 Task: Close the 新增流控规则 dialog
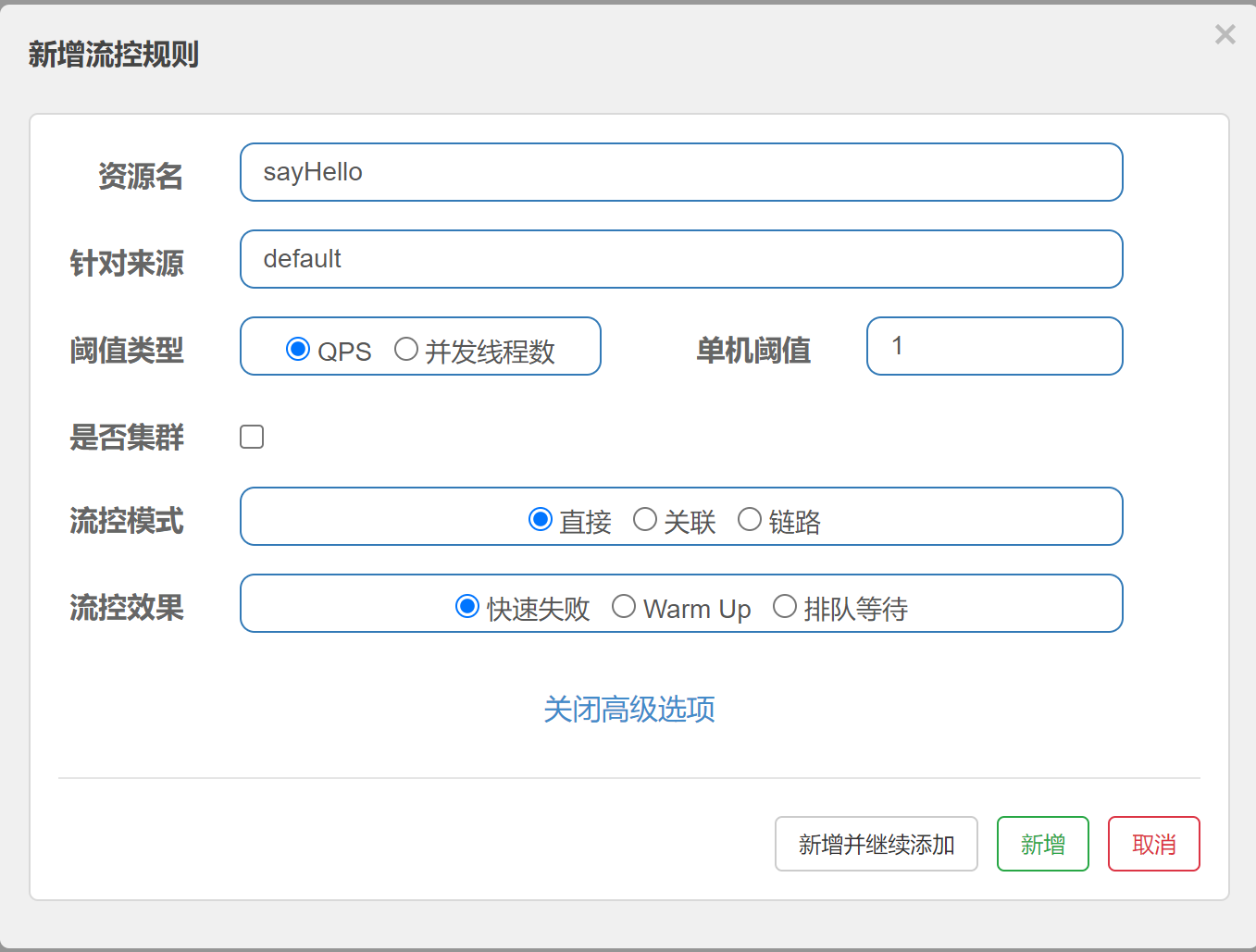click(x=1225, y=34)
